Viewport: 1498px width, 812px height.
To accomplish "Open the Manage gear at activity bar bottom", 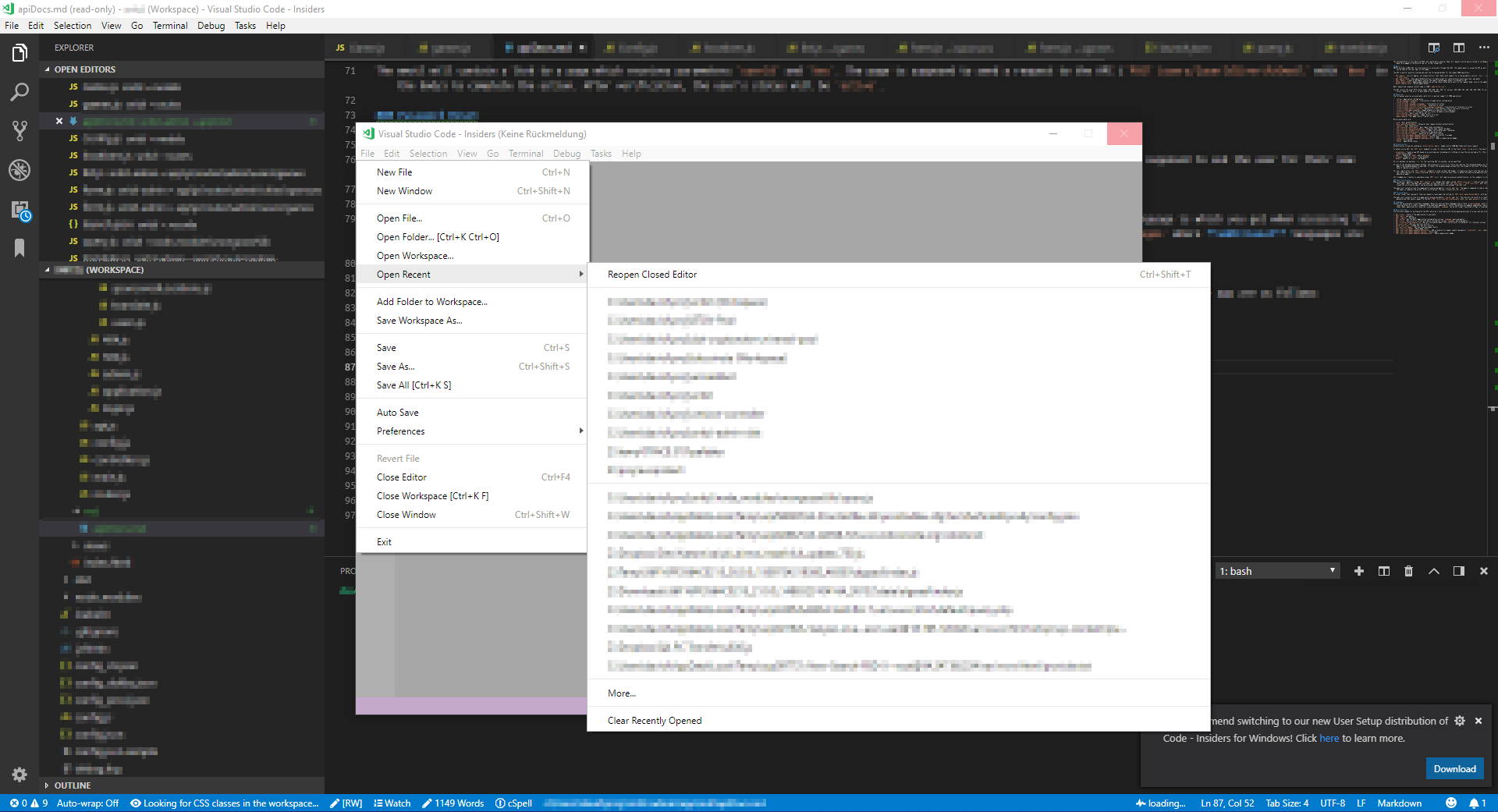I will 20,774.
